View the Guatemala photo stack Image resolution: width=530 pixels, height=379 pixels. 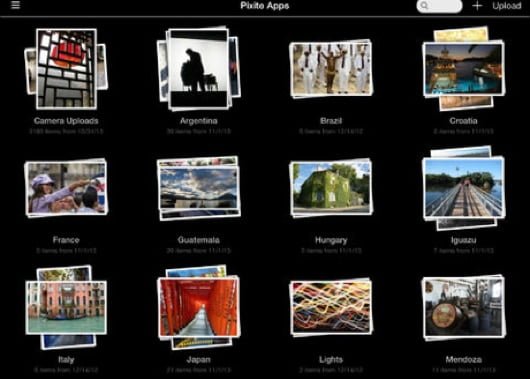[199, 188]
